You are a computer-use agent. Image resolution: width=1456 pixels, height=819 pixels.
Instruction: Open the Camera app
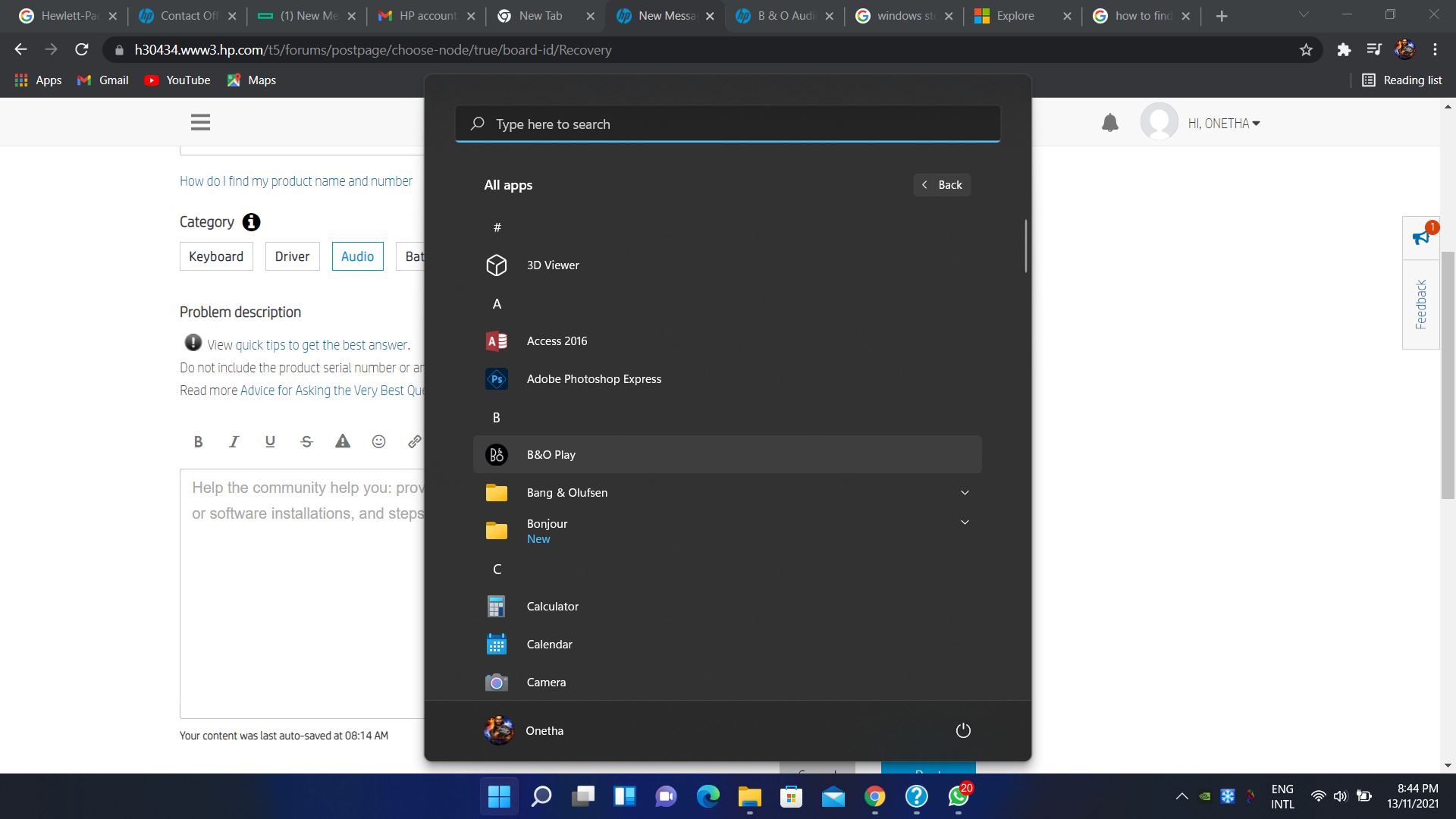tap(546, 682)
